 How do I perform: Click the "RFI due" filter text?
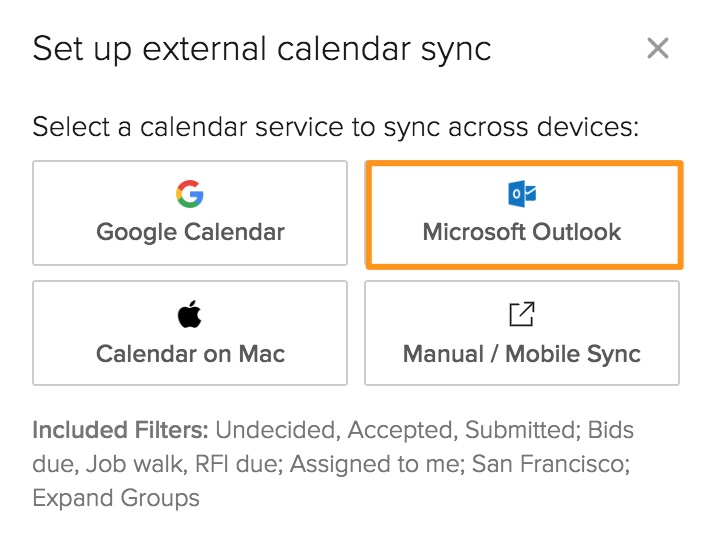click(228, 464)
